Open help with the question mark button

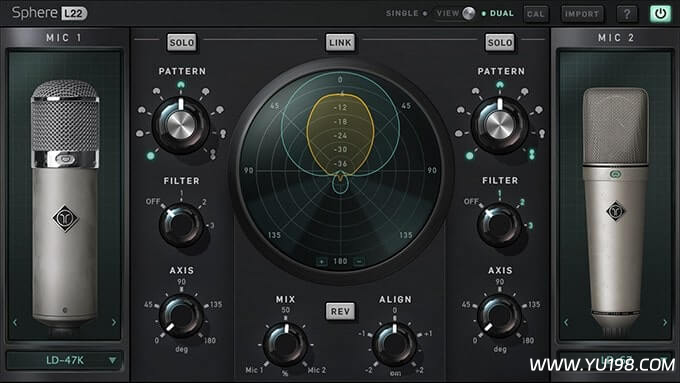627,14
